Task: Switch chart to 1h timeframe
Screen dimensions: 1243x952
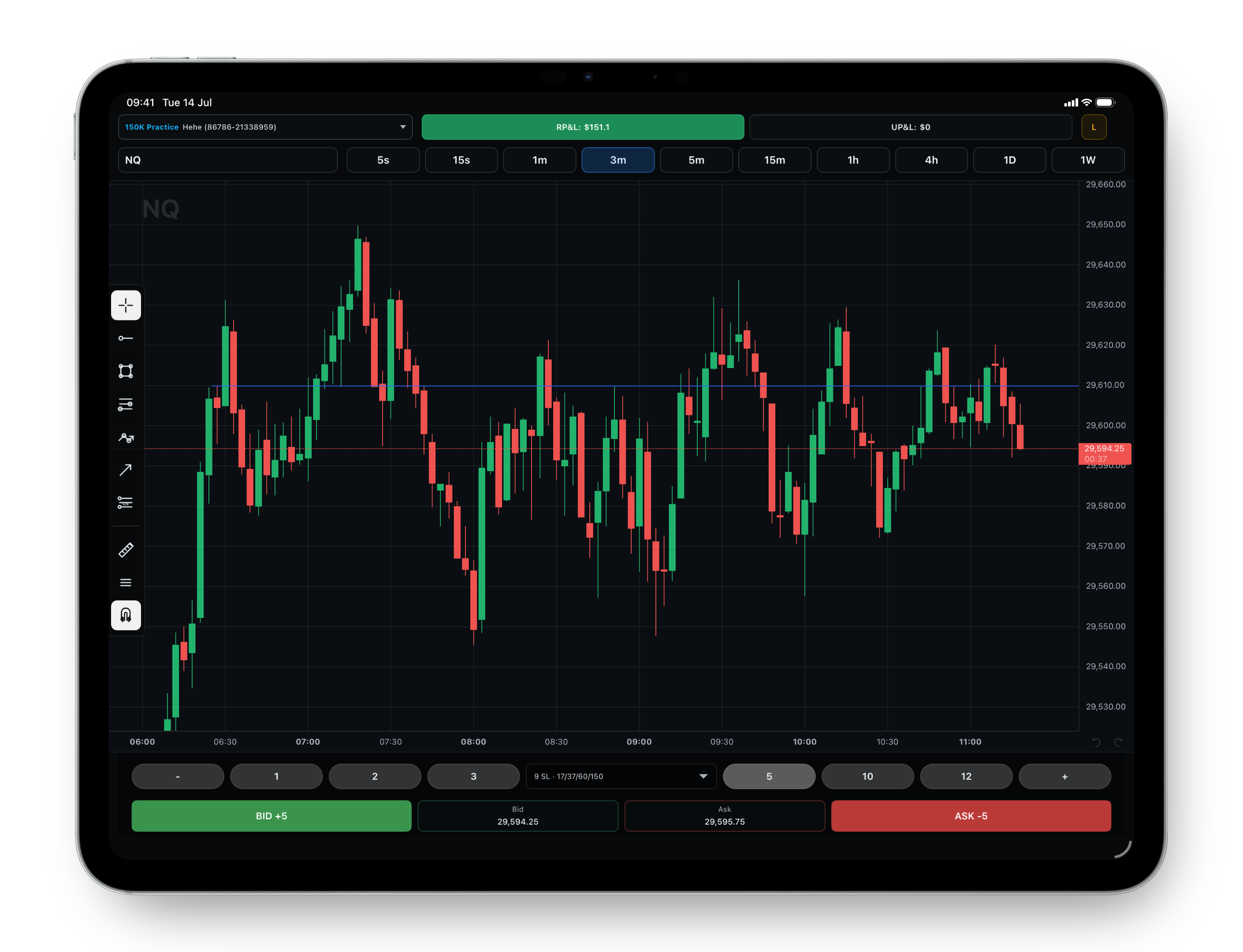Action: click(x=853, y=160)
